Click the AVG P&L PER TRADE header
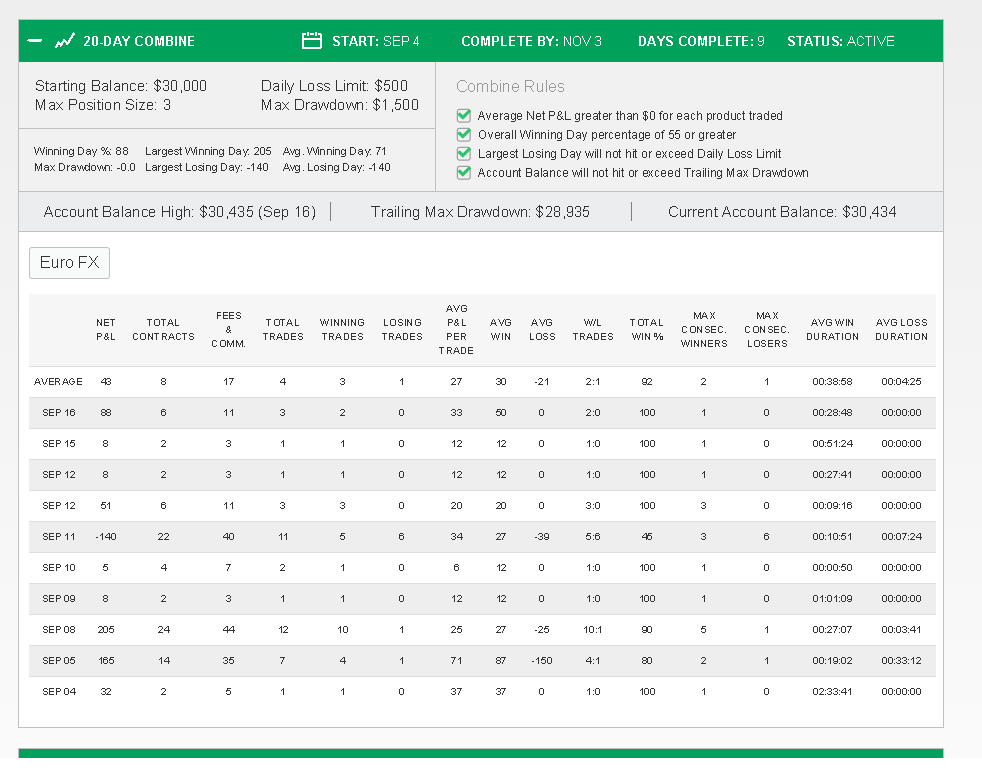Image resolution: width=982 pixels, height=768 pixels. (x=456, y=330)
